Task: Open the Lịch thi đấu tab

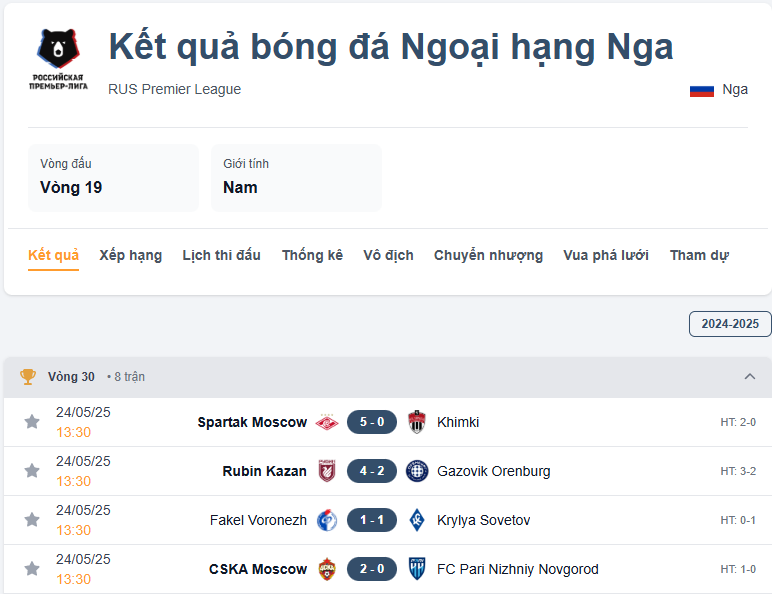Action: [221, 255]
